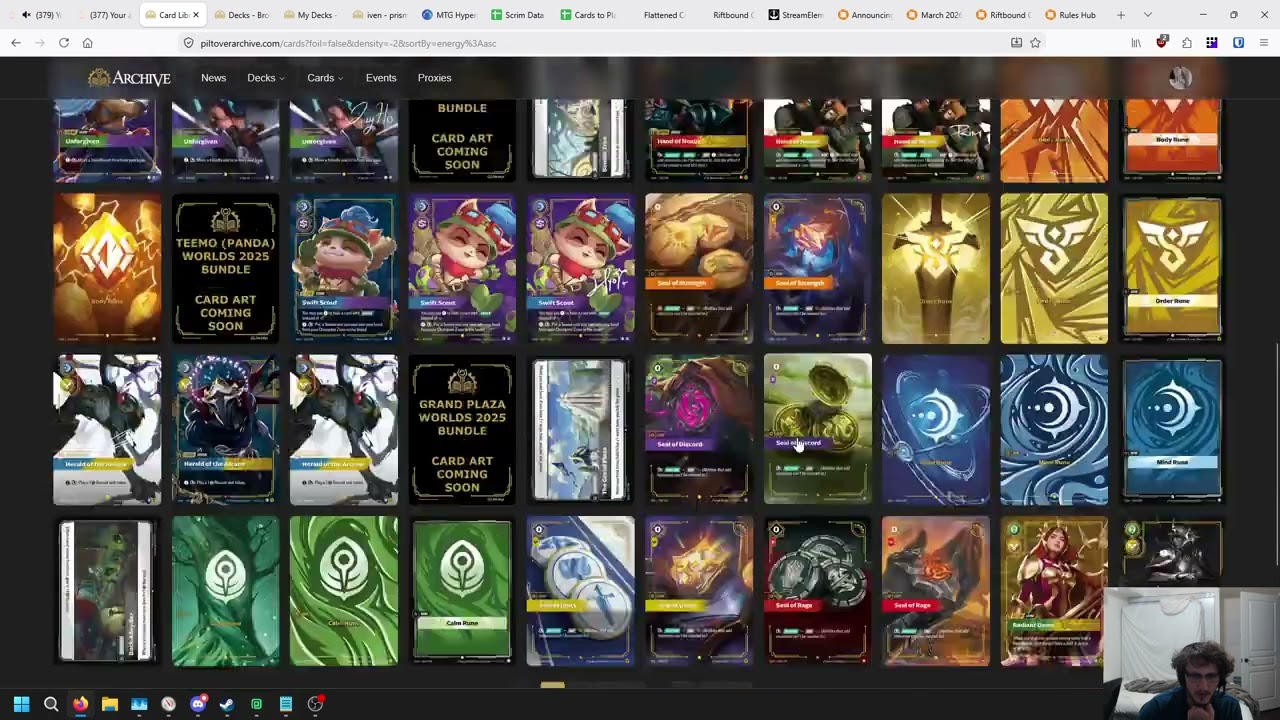Toggle reader view icon in address bar
The height and width of the screenshot is (720, 1280).
click(x=1016, y=43)
